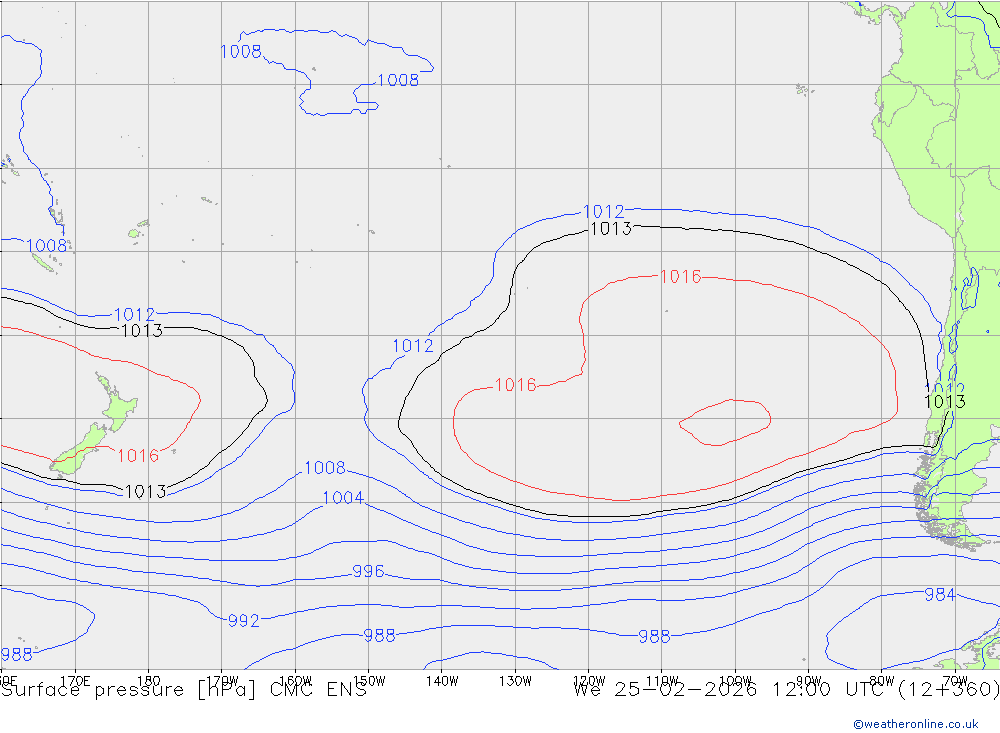Click the black 1013 label on the Chilean coast
Screen dimensions: 1000x733
pos(945,401)
